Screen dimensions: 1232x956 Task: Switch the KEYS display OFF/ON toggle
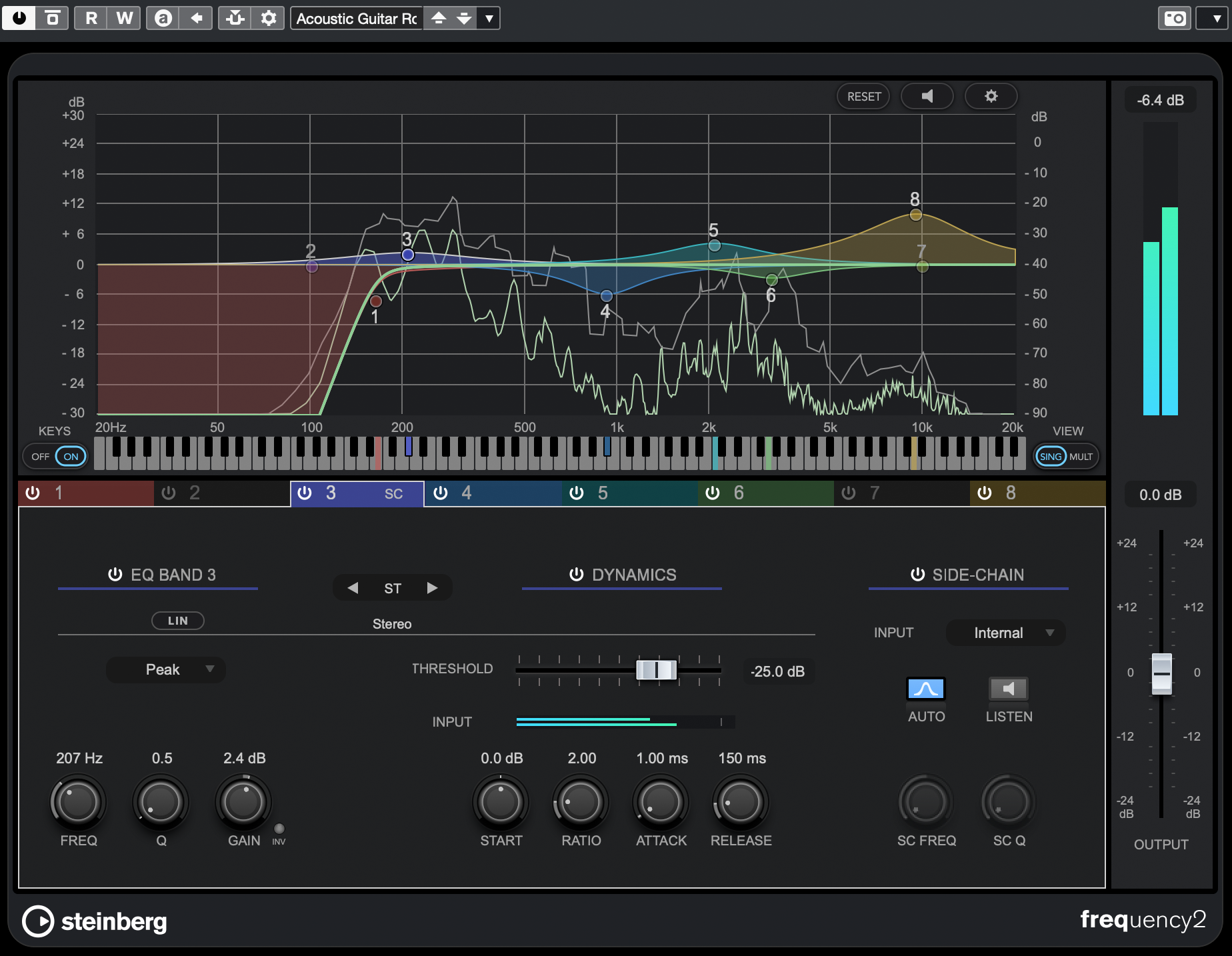click(55, 457)
